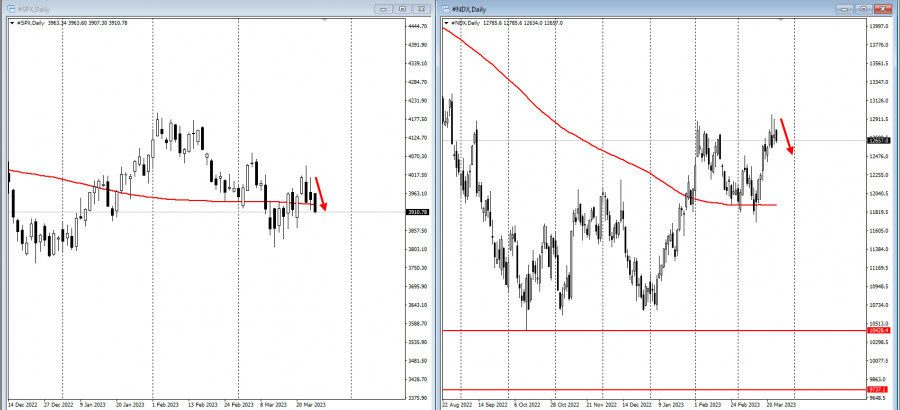Image resolution: width=900 pixels, height=410 pixels.
Task: Click the 4177.50 price on SPX axis
Action: click(x=417, y=119)
